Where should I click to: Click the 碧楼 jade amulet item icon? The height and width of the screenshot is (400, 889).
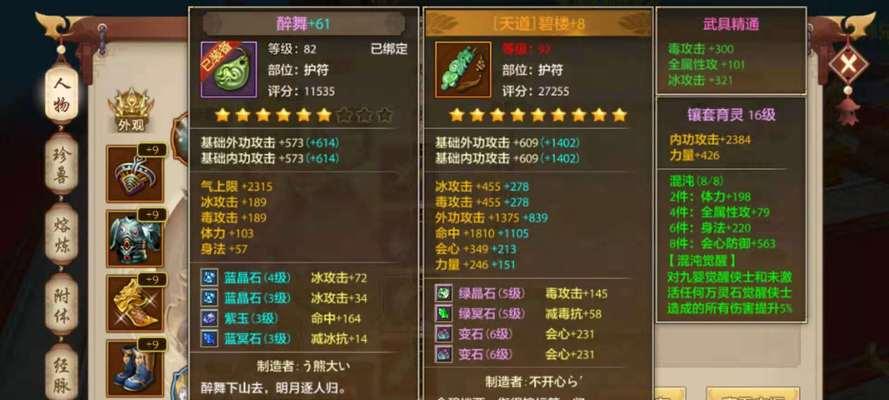(463, 70)
